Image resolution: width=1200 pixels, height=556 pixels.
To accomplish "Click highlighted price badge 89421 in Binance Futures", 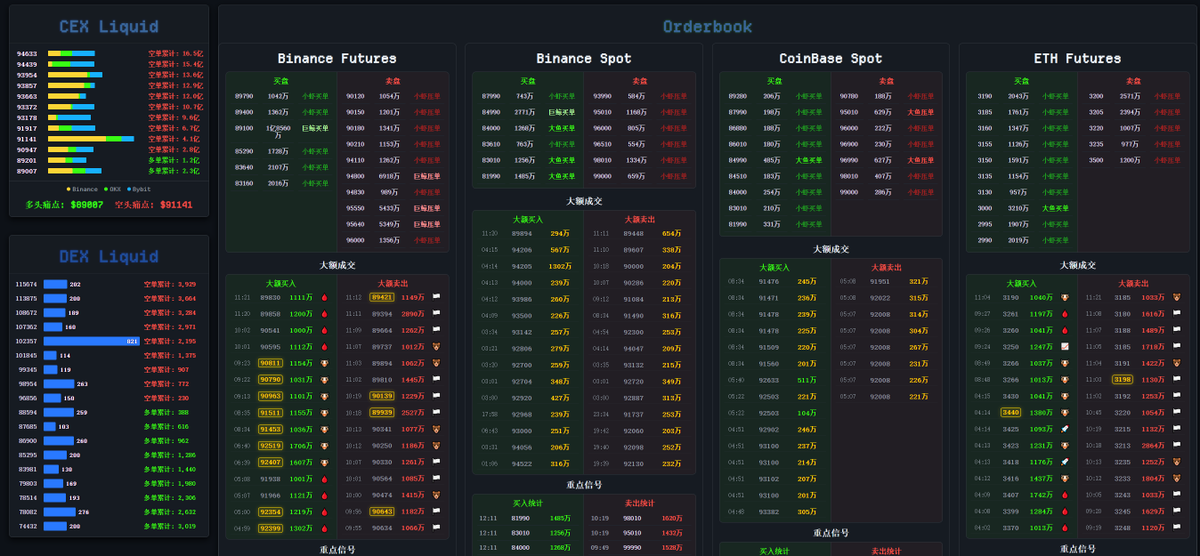I will coord(382,297).
